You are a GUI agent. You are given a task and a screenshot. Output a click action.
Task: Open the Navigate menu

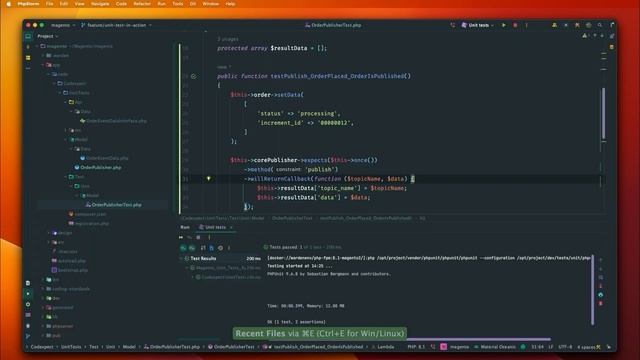click(100, 4)
